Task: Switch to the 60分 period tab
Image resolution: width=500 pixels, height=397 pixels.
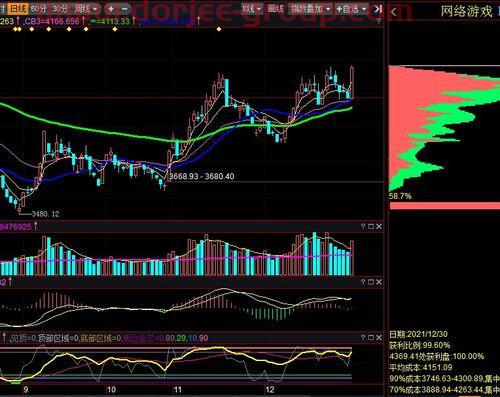Action: [39, 9]
